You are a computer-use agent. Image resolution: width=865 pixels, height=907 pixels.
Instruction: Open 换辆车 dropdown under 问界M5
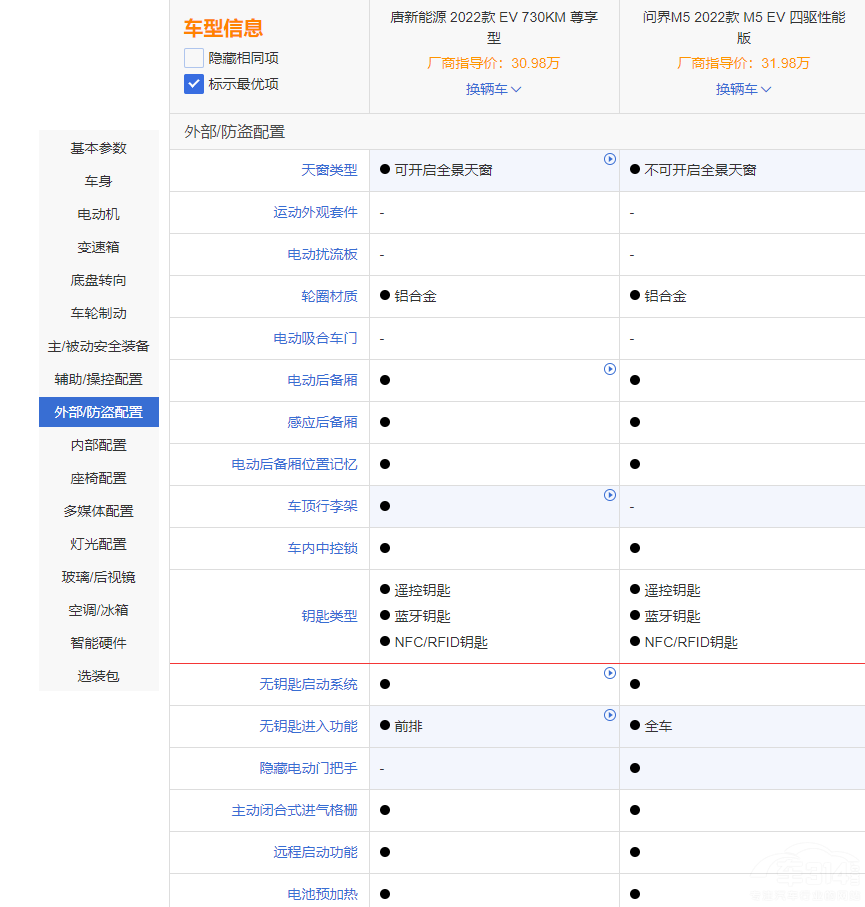click(743, 89)
